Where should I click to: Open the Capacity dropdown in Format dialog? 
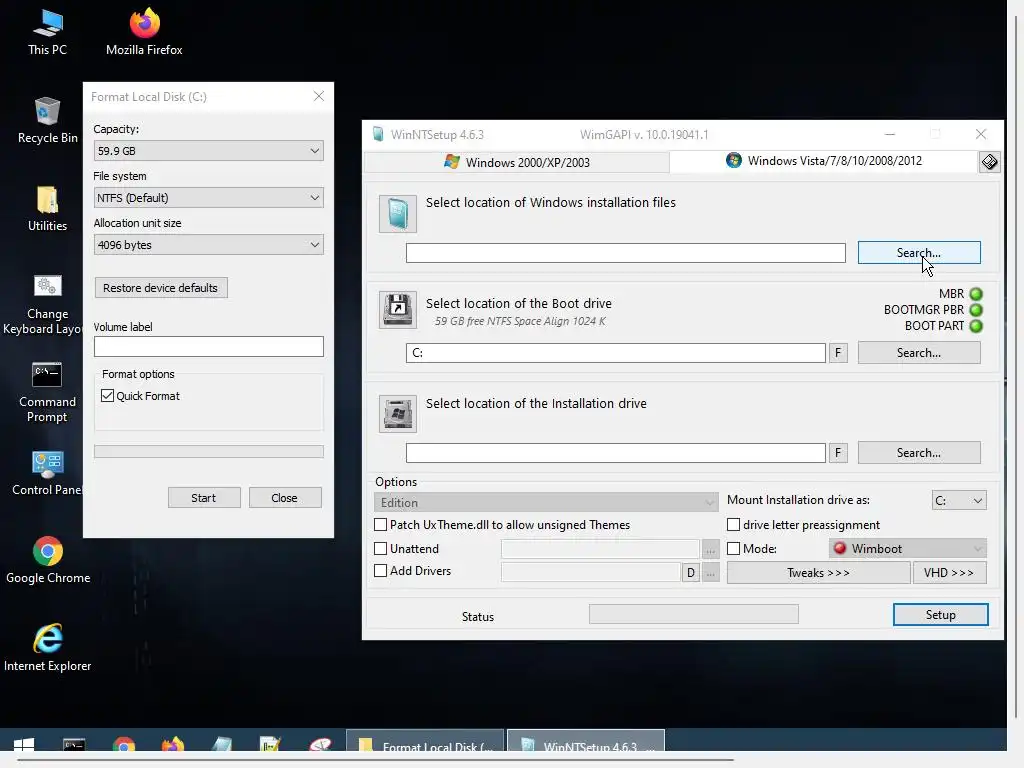coord(208,151)
